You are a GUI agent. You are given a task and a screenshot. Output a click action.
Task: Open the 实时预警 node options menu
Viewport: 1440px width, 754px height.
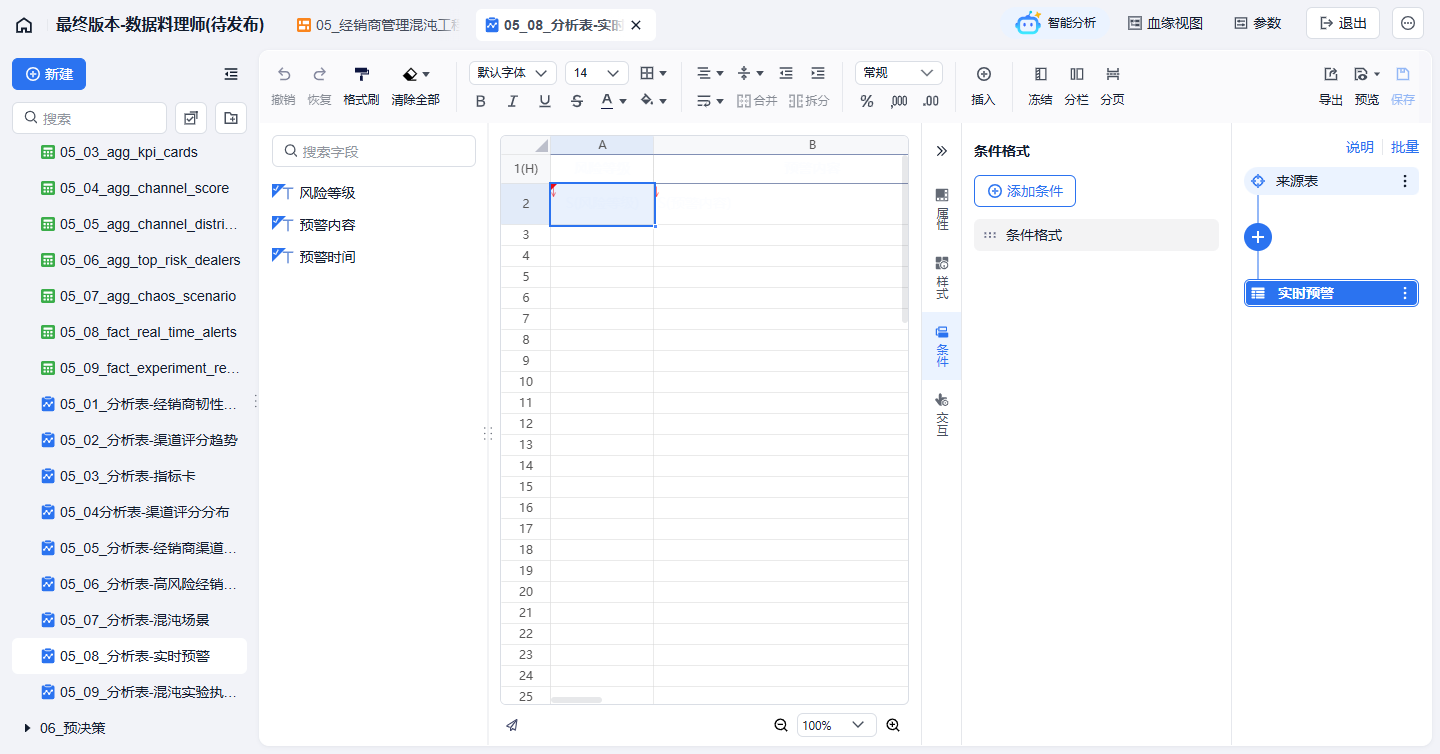point(1405,293)
